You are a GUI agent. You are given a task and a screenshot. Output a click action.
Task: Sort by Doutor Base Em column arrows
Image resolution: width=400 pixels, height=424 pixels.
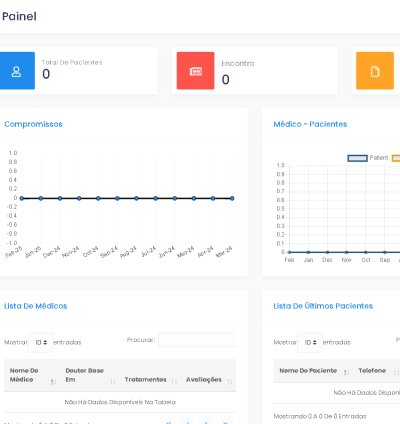(113, 382)
